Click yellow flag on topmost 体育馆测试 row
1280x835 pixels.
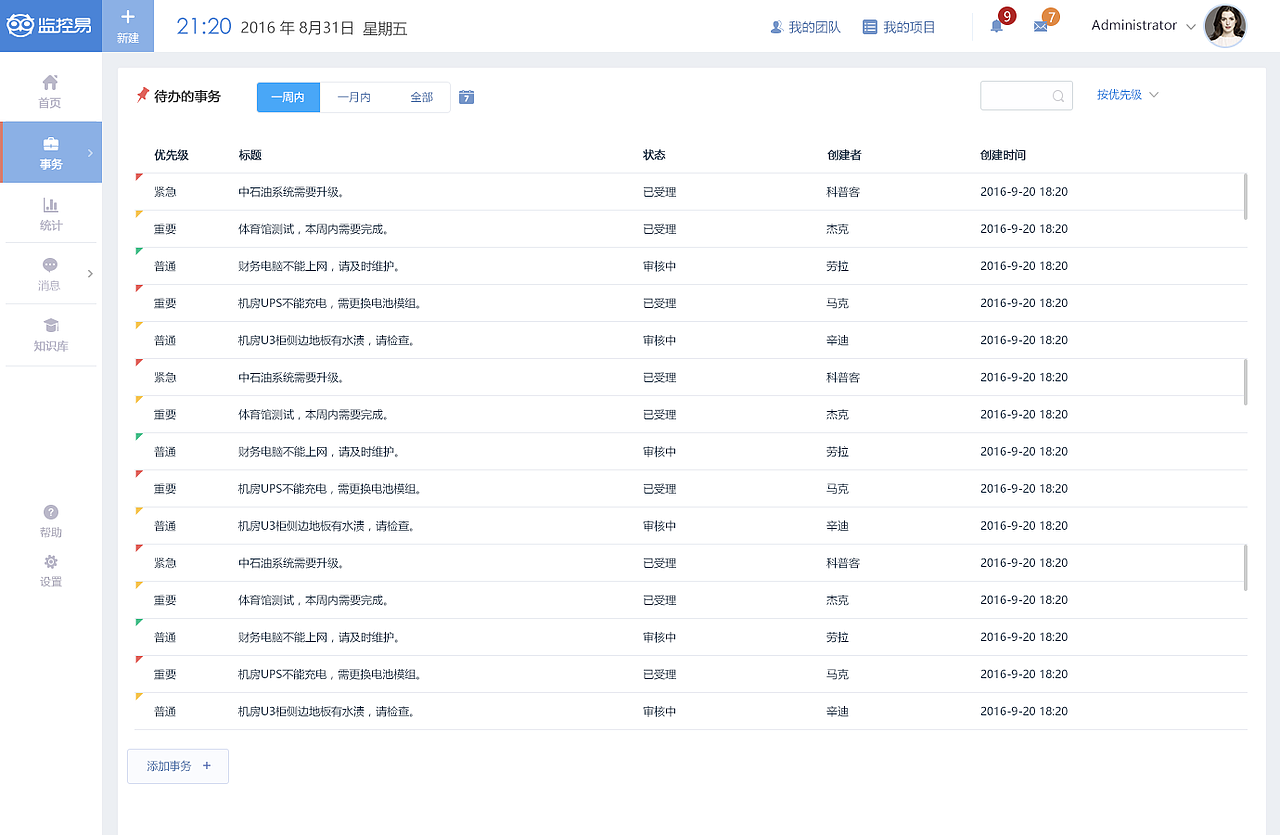[139, 214]
